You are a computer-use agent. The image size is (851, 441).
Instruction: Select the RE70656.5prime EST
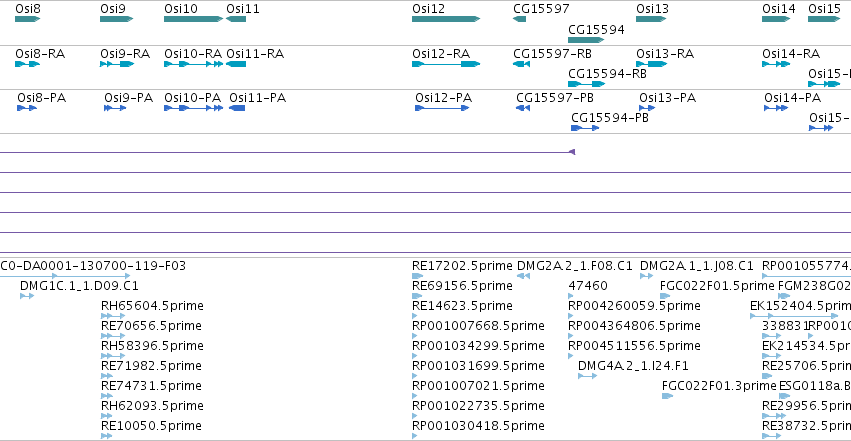113,336
